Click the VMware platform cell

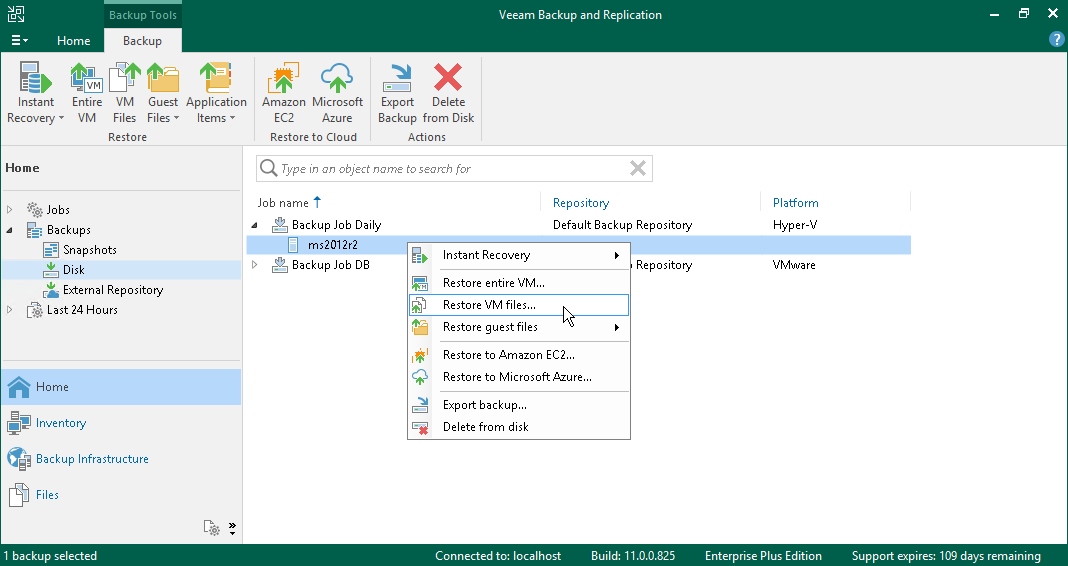(x=794, y=265)
